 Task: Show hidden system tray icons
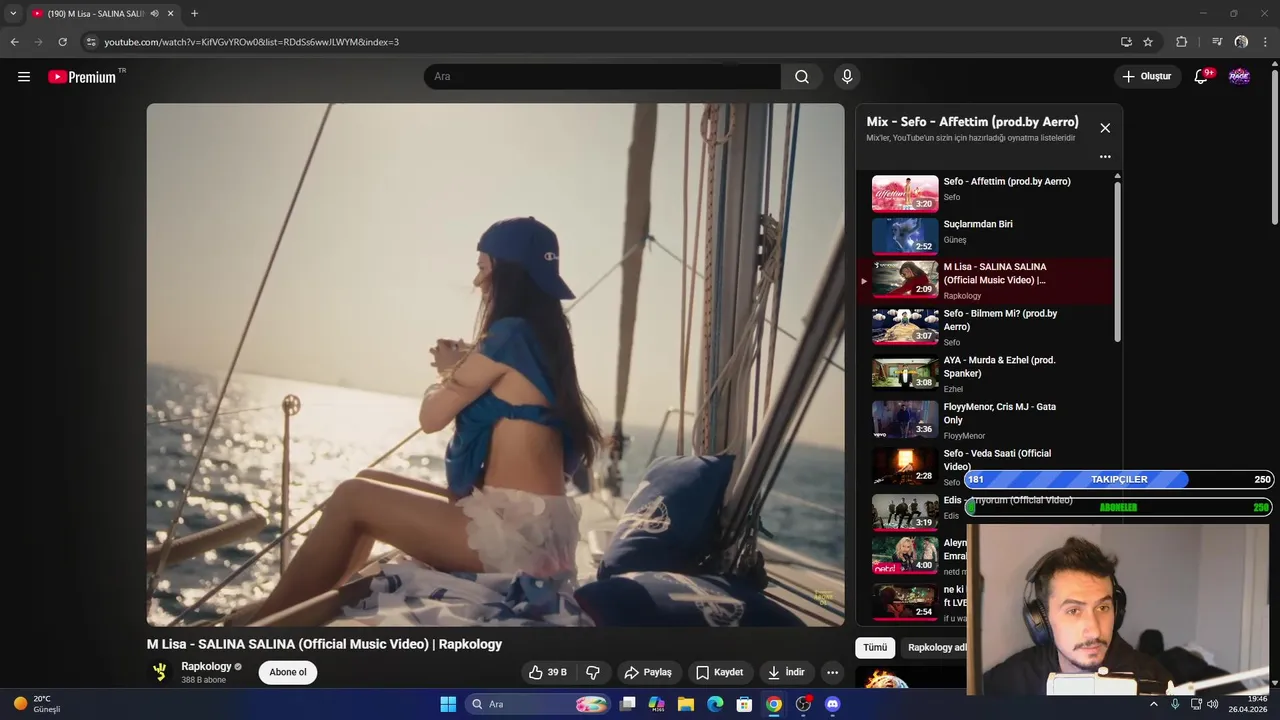coord(1153,704)
